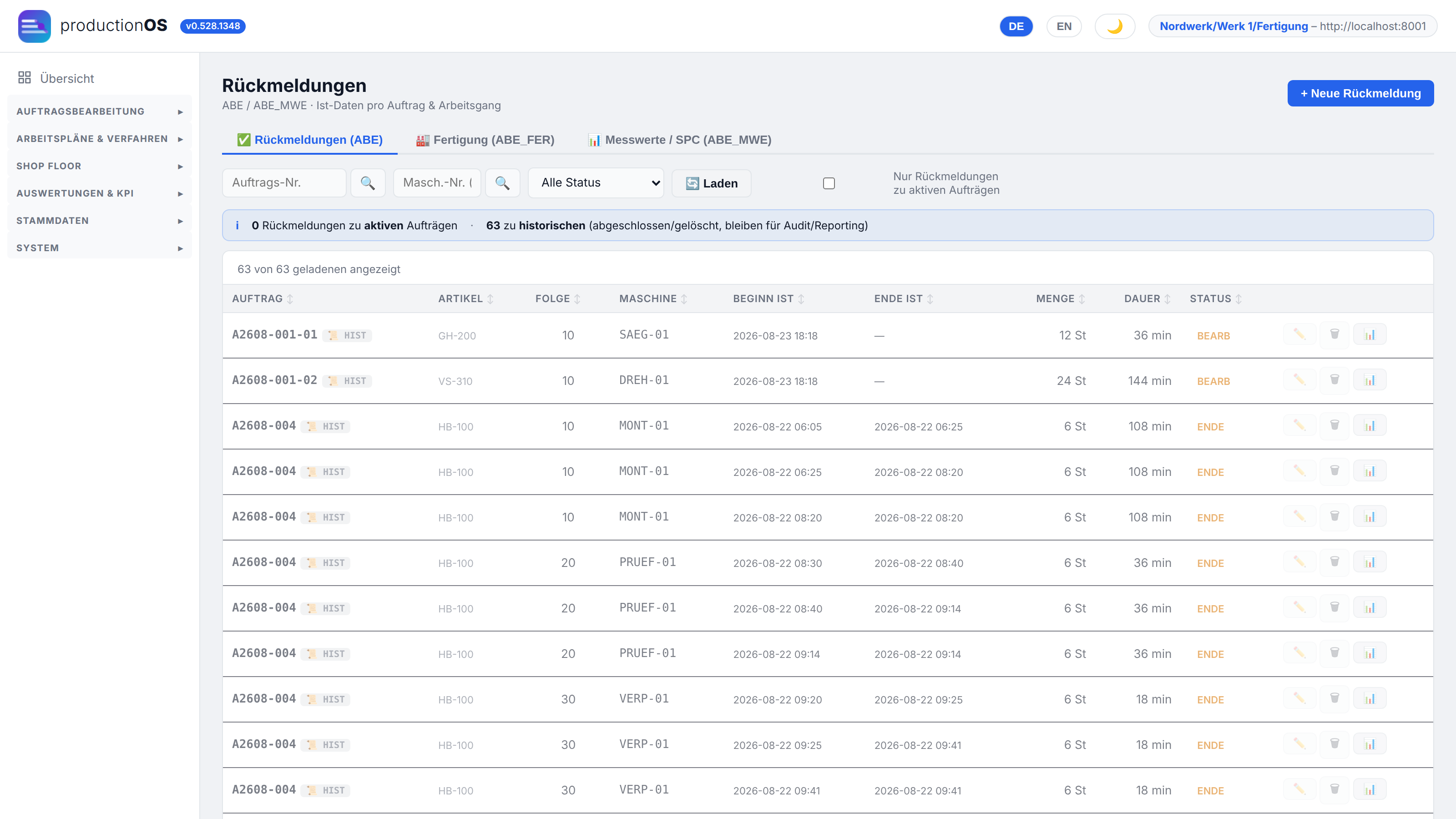The width and height of the screenshot is (1456, 819).
Task: Open measurements chart icon for A2608-001-01
Action: point(1370,334)
